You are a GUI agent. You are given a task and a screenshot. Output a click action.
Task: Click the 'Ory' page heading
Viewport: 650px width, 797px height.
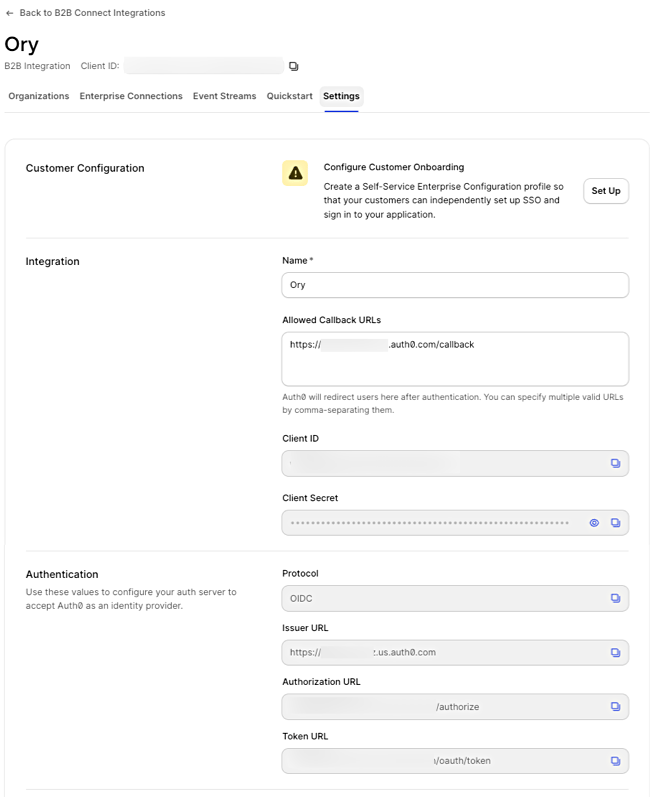(x=21, y=45)
